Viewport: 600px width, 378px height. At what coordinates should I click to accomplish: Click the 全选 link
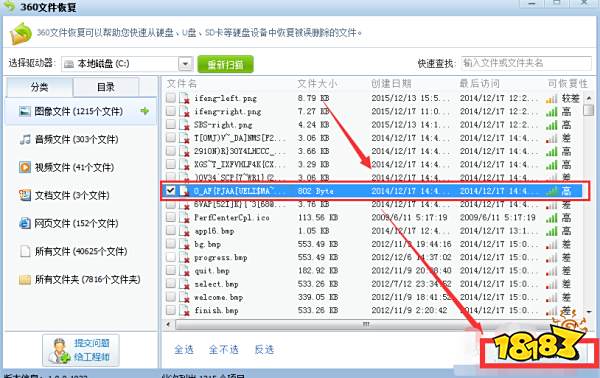[x=184, y=350]
